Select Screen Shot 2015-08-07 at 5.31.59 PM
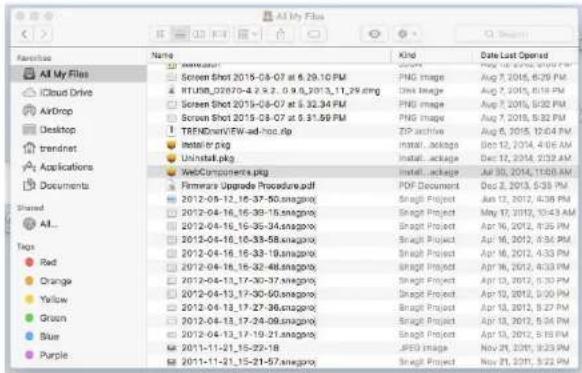582x373 pixels. [x=362, y=118]
